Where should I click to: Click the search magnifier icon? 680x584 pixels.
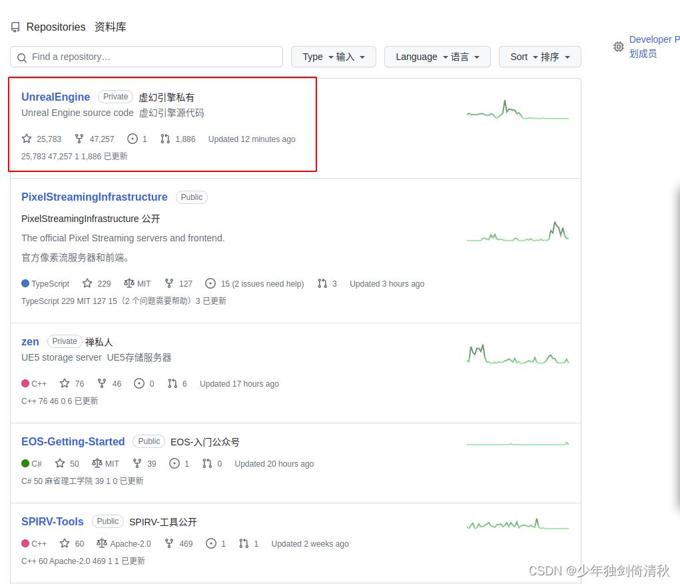[x=22, y=57]
